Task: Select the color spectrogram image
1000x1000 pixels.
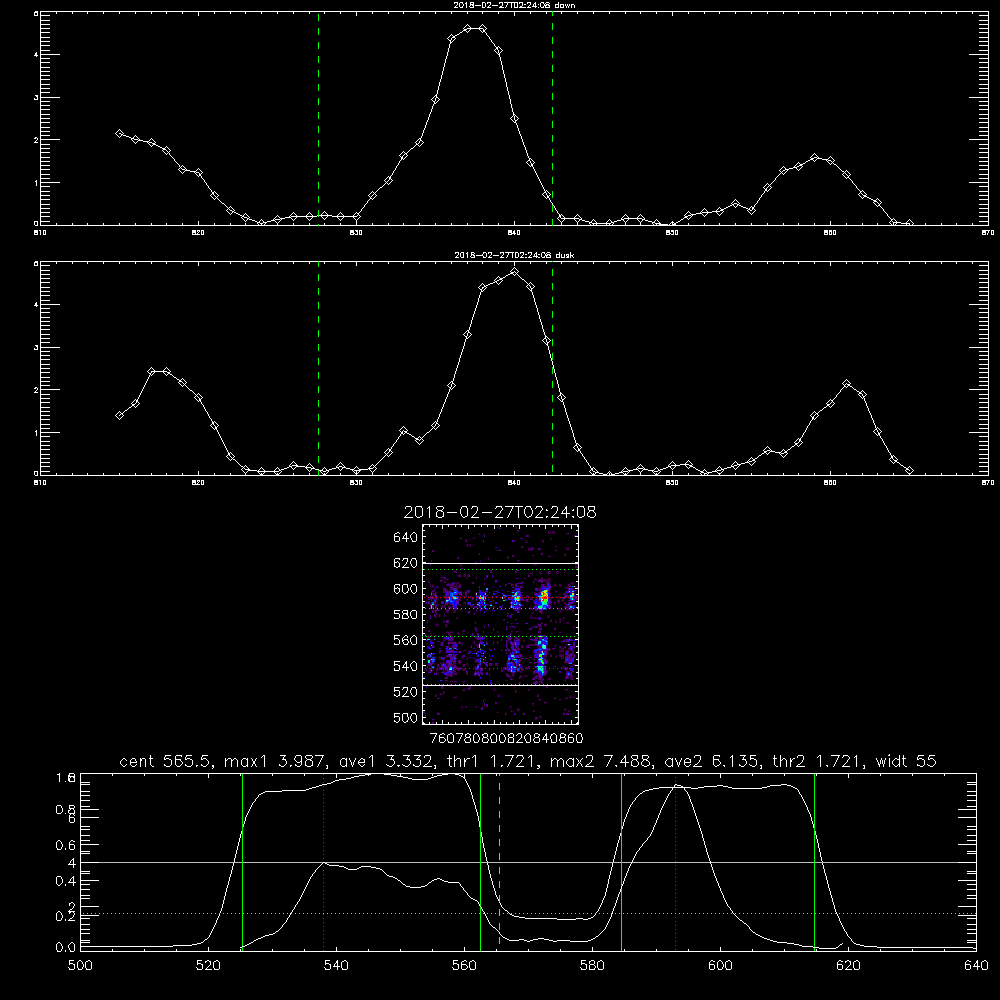Action: tap(501, 624)
